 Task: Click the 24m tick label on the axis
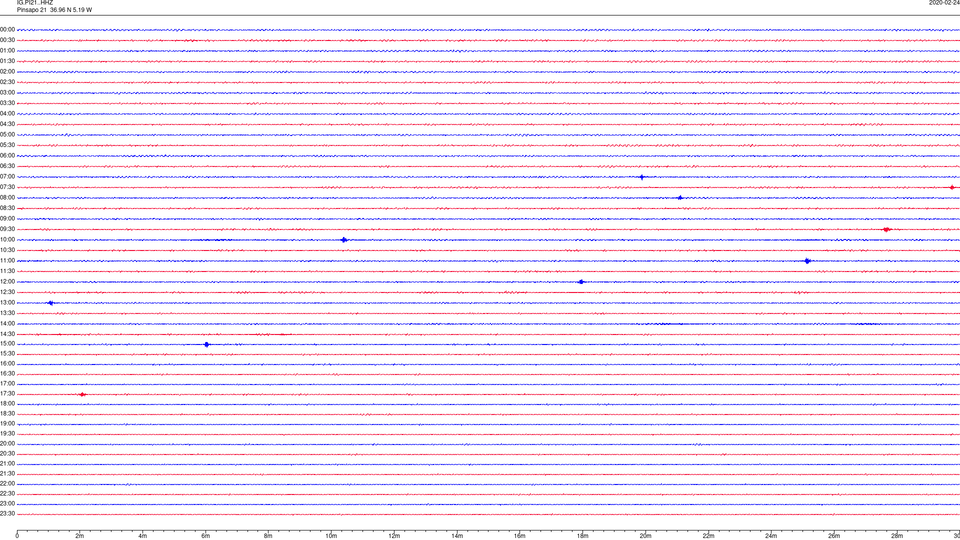tap(771, 536)
